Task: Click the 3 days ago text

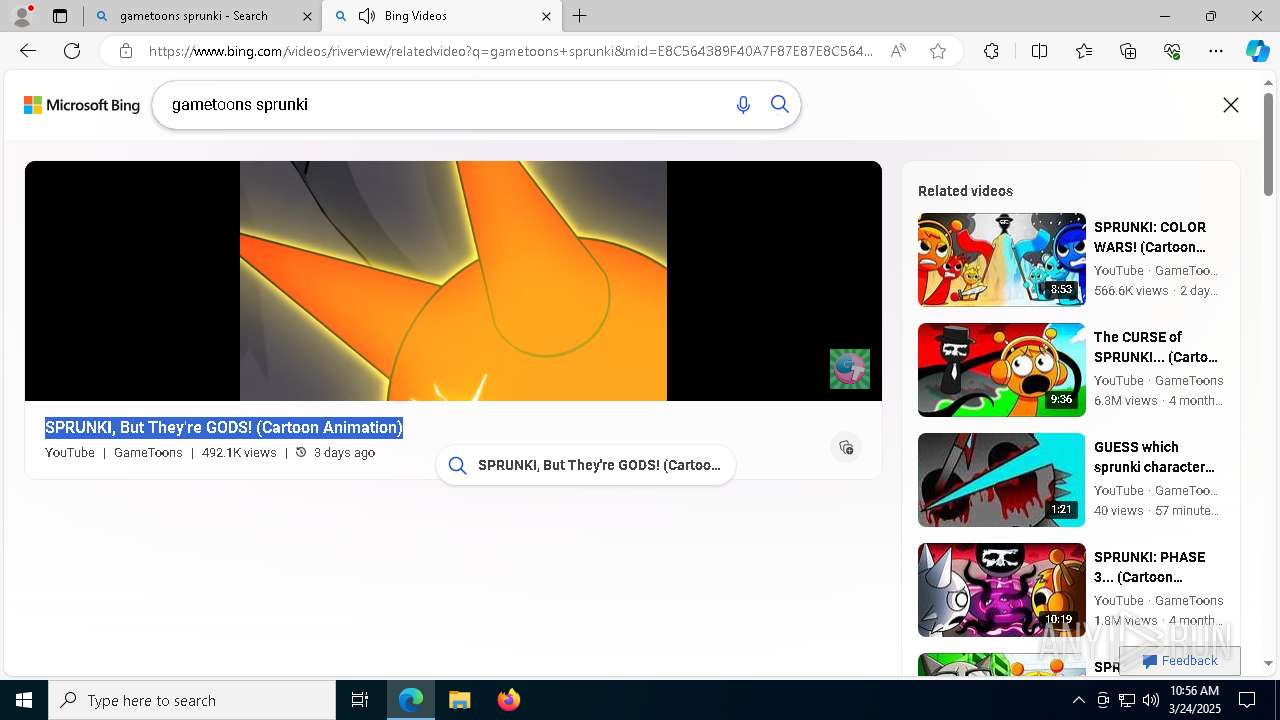Action: 344,453
